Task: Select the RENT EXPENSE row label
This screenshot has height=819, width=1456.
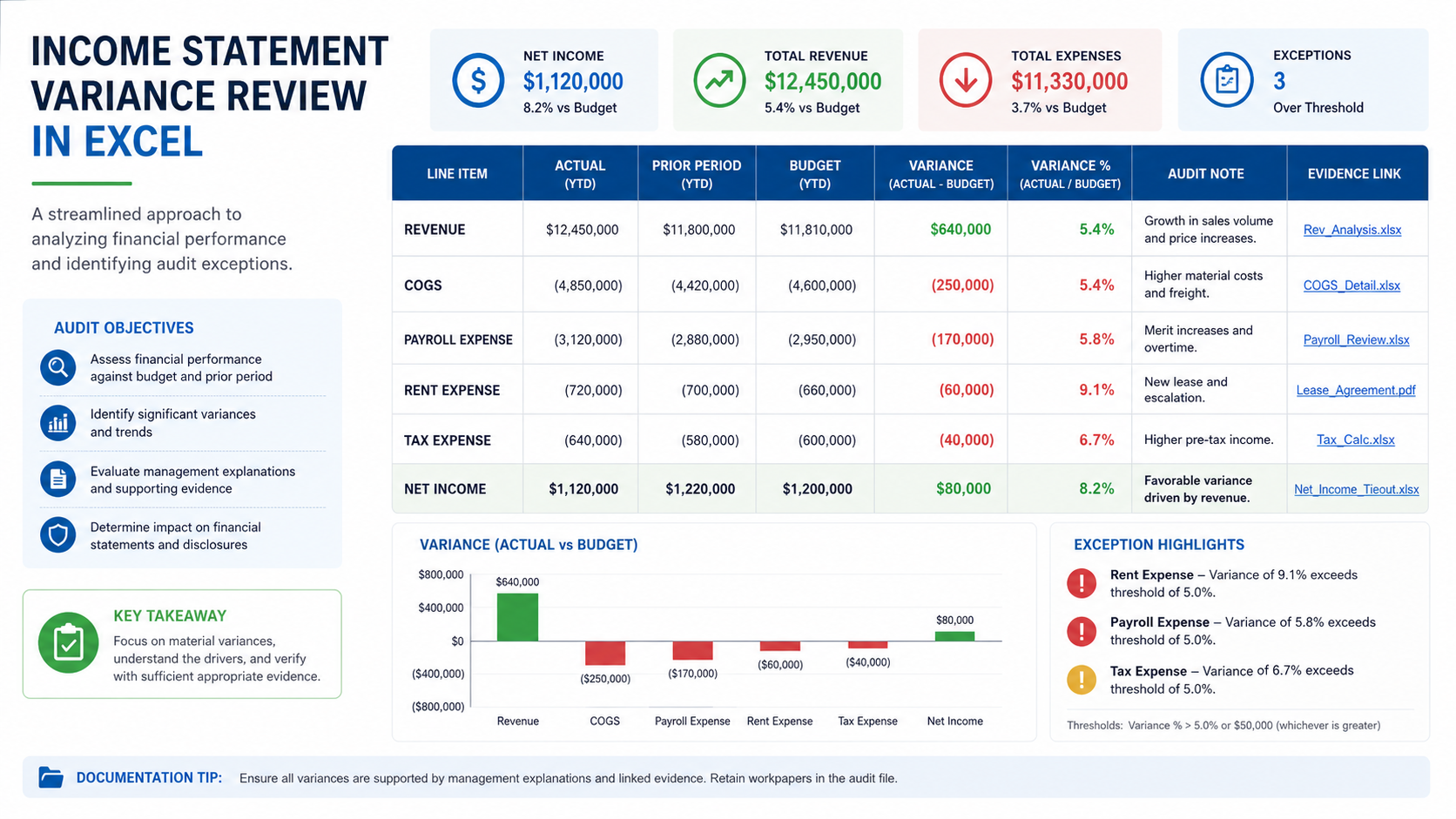Action: 452,391
